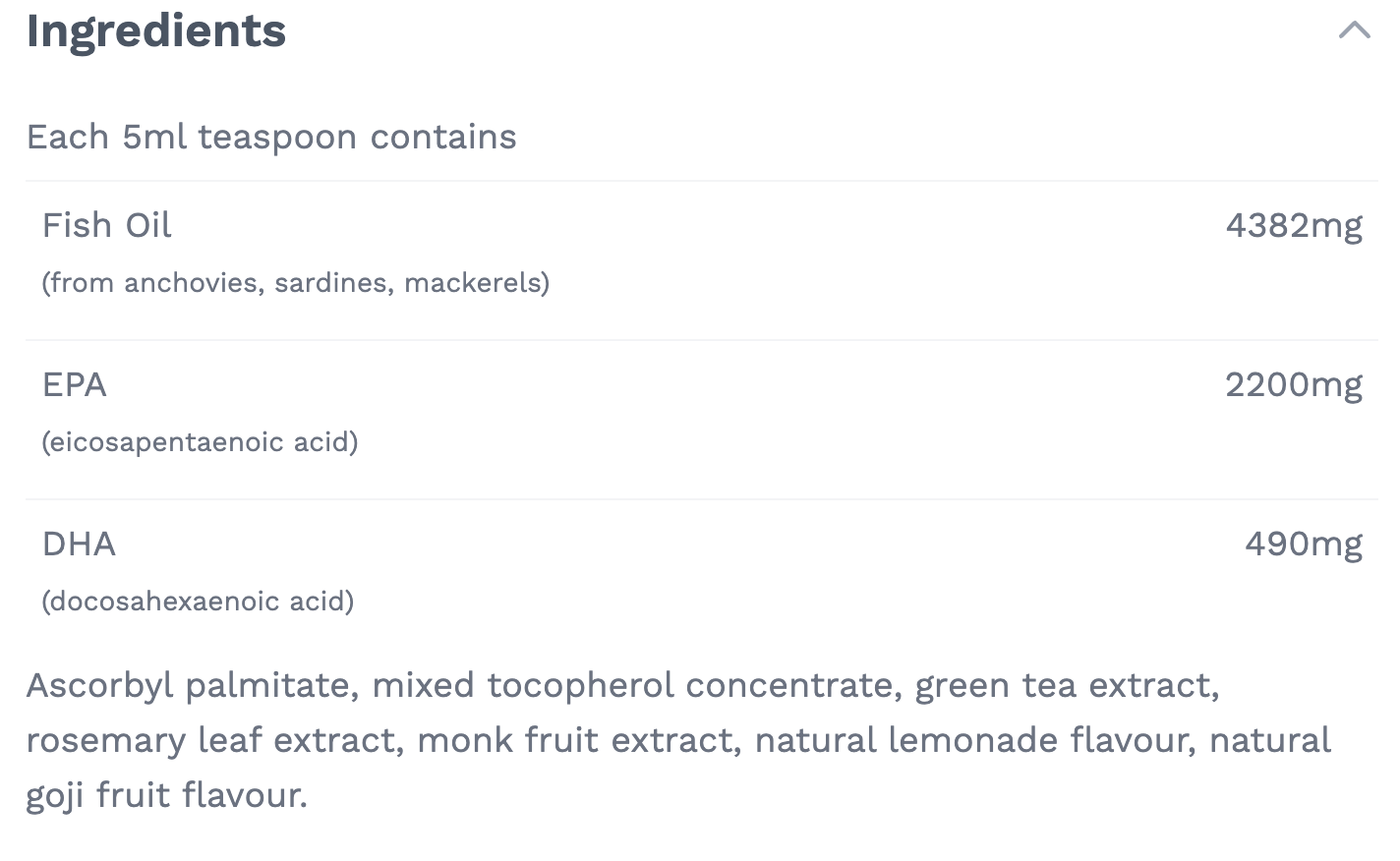
Task: Select the EPA ingredient label
Action: (x=75, y=384)
